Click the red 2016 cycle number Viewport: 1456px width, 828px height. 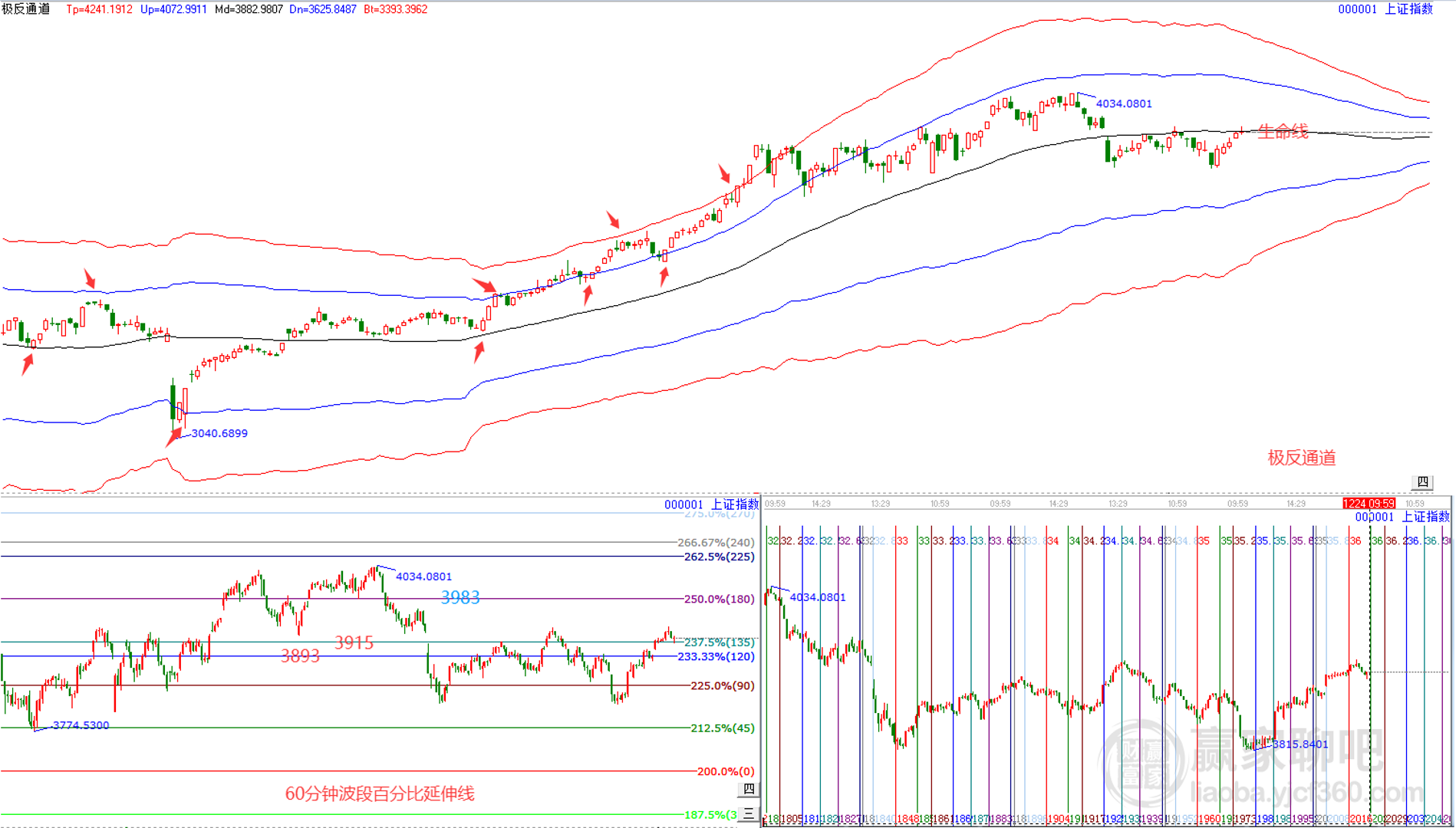pos(1359,820)
